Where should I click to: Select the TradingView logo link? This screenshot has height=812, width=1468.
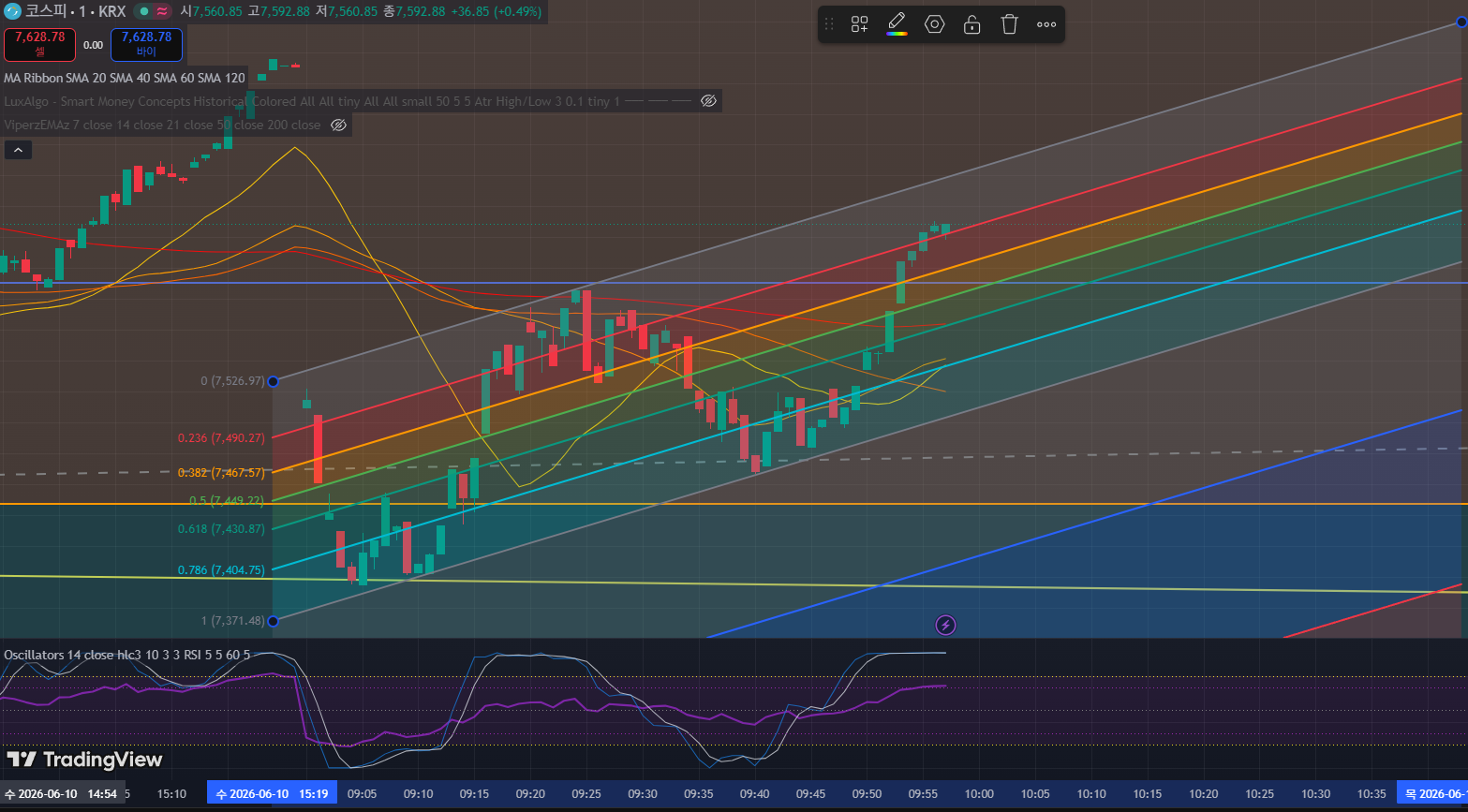(x=84, y=760)
